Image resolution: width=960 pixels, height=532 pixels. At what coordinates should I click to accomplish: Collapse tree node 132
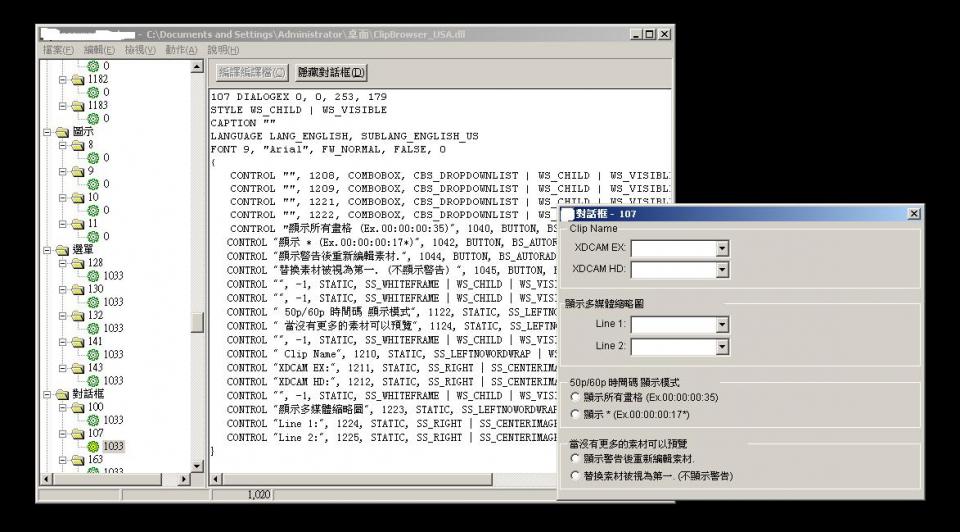(62, 316)
